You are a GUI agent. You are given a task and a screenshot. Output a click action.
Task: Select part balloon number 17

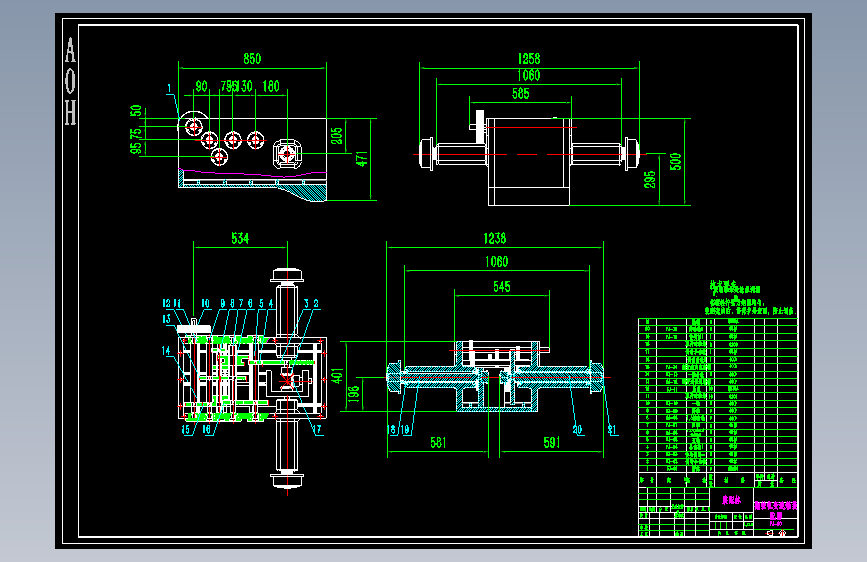pos(317,429)
